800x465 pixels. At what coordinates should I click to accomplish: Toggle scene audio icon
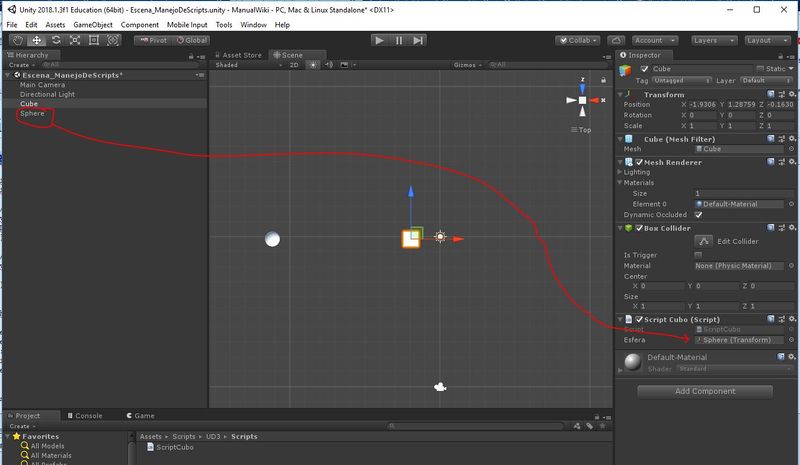tap(329, 65)
